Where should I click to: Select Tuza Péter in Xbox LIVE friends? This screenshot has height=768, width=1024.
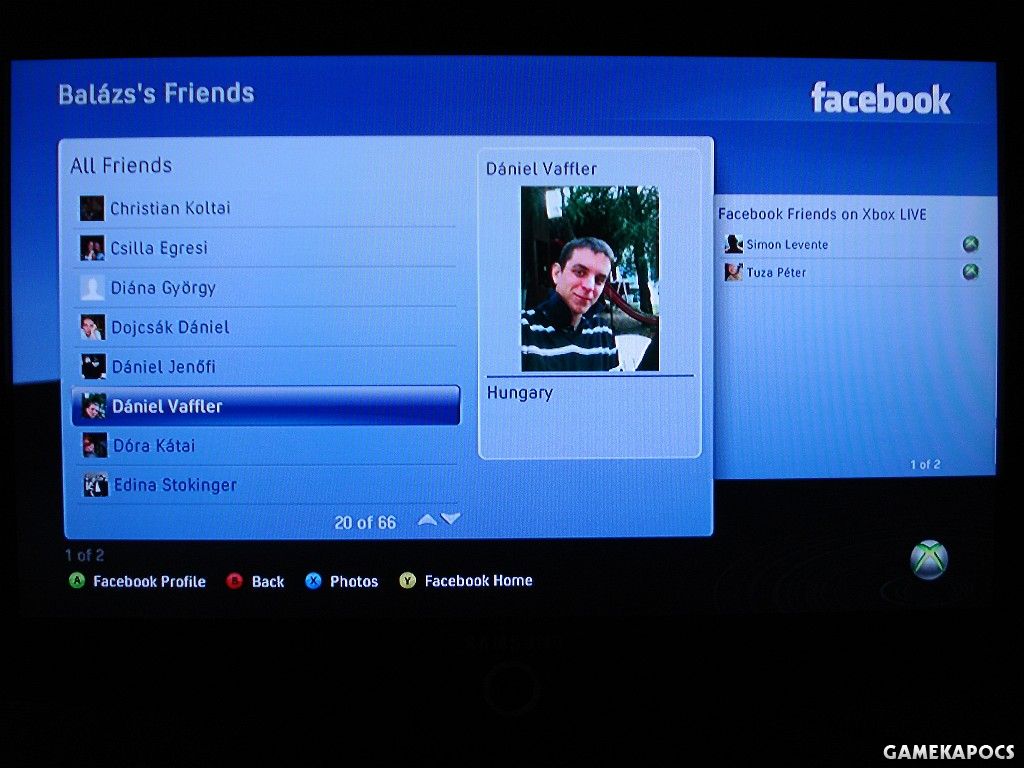pyautogui.click(x=852, y=272)
